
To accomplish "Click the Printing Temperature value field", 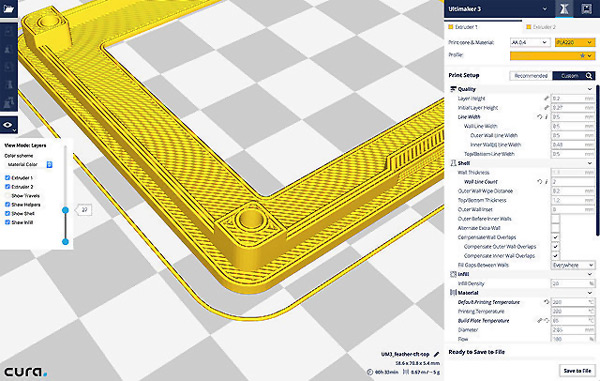I will click(573, 311).
